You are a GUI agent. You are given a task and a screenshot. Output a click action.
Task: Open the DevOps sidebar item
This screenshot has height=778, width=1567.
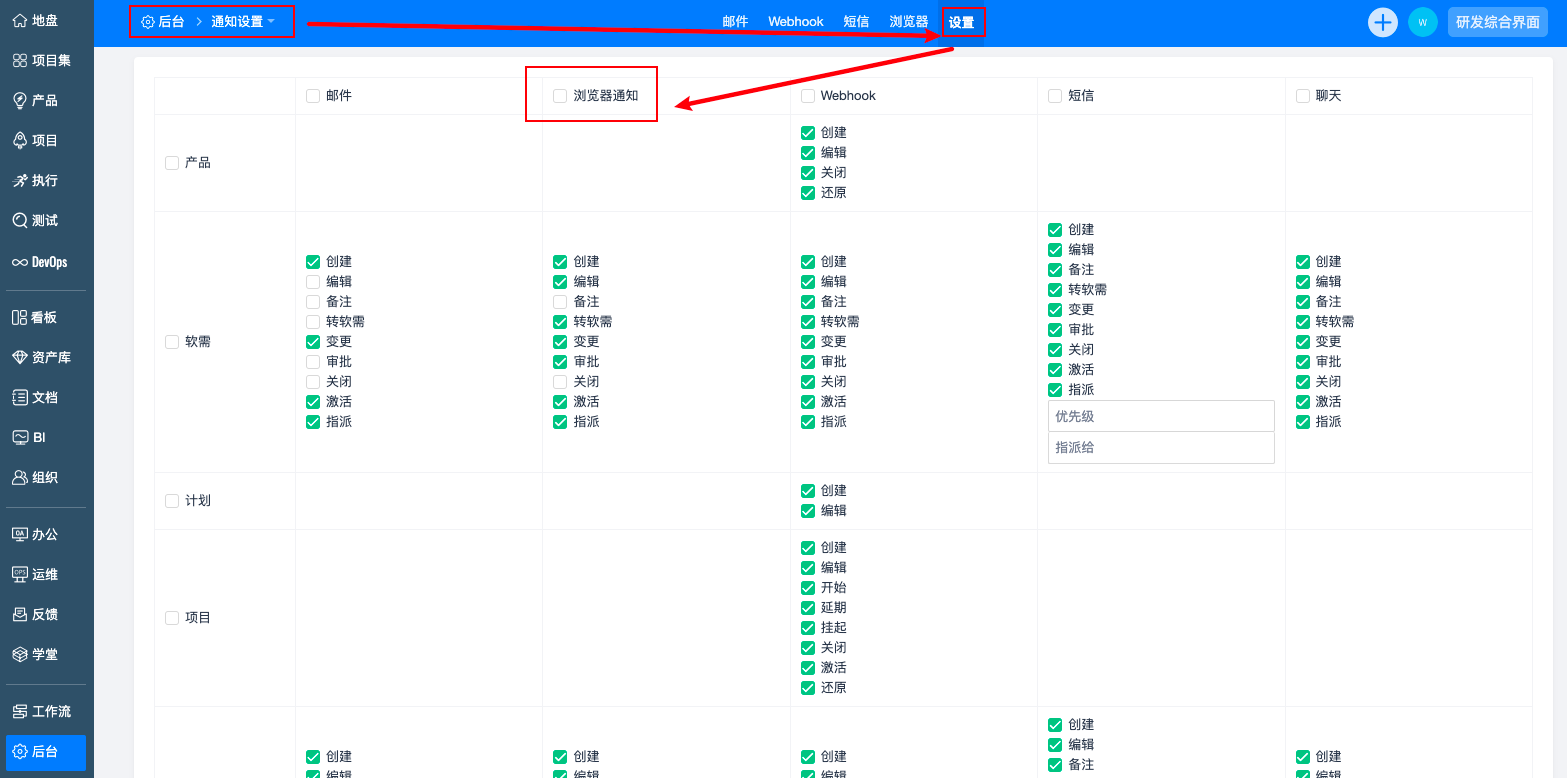(x=40, y=262)
